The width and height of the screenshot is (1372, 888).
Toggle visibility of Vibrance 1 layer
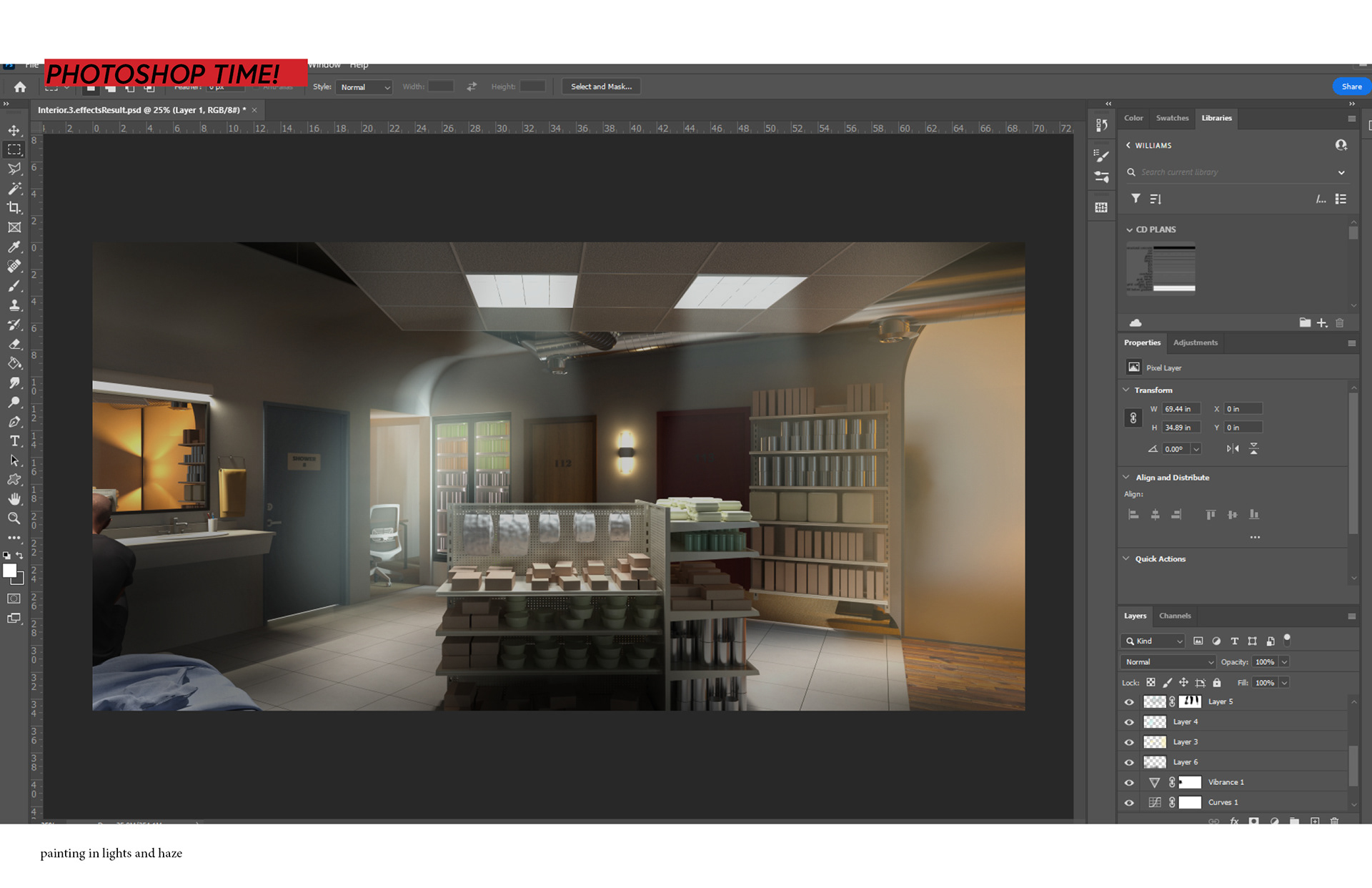coord(1129,782)
